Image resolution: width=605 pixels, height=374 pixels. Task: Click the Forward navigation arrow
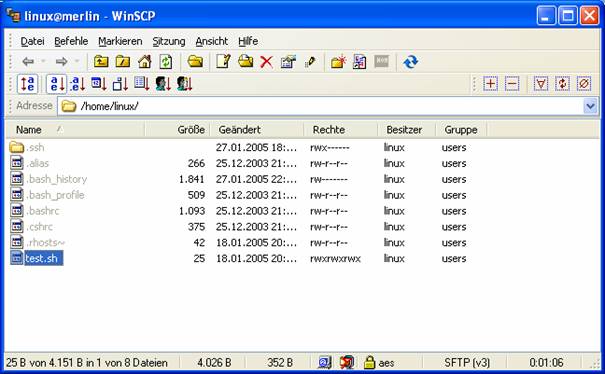pos(62,62)
